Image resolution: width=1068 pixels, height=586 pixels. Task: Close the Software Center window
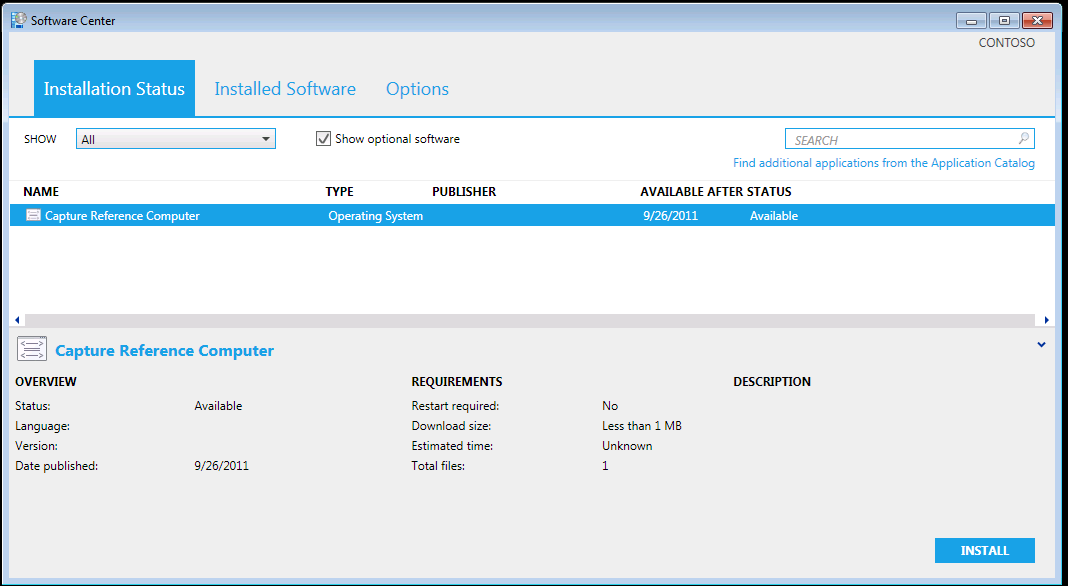1037,20
